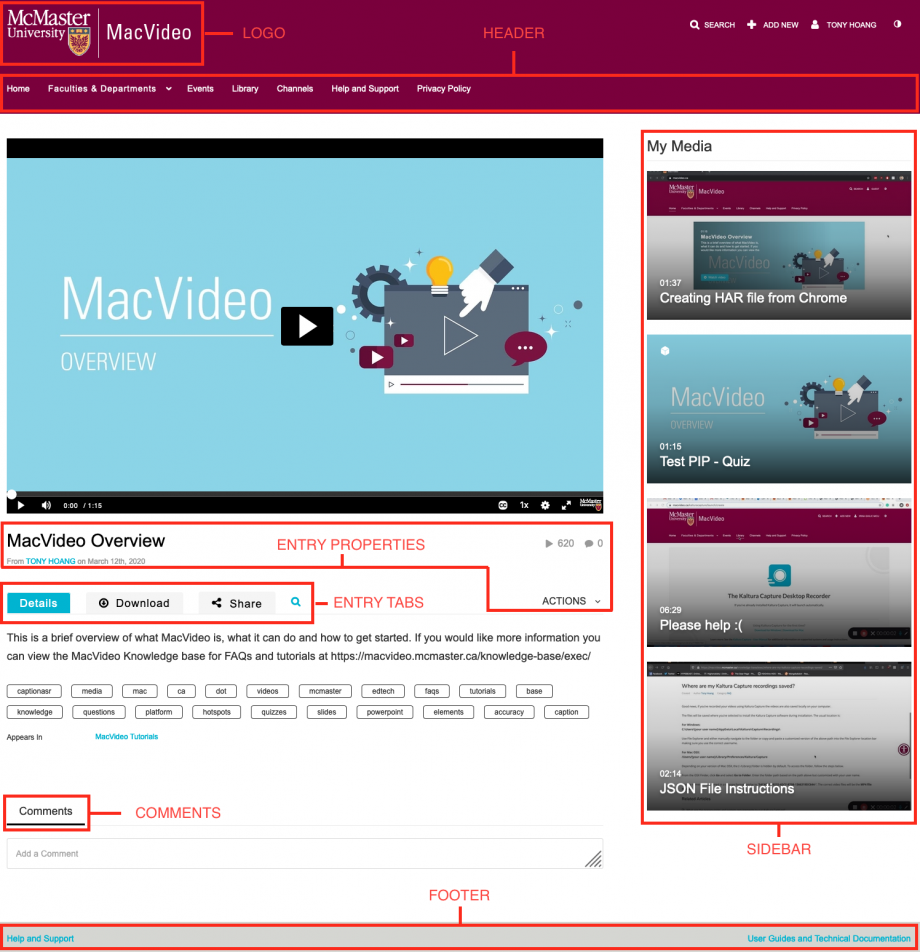Click the TONY HOANG author link

tap(50, 561)
